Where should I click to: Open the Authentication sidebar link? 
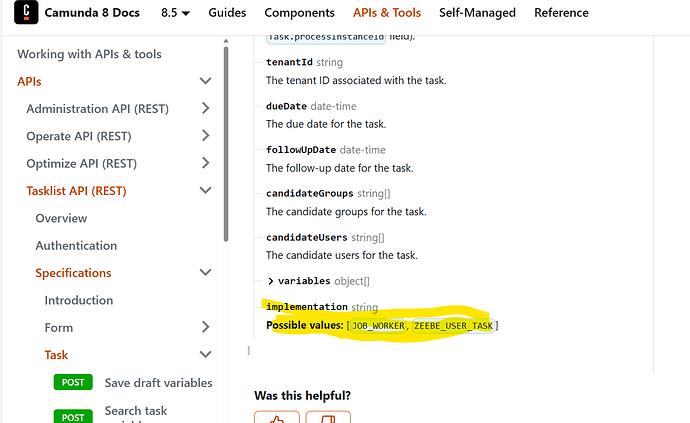(x=76, y=246)
